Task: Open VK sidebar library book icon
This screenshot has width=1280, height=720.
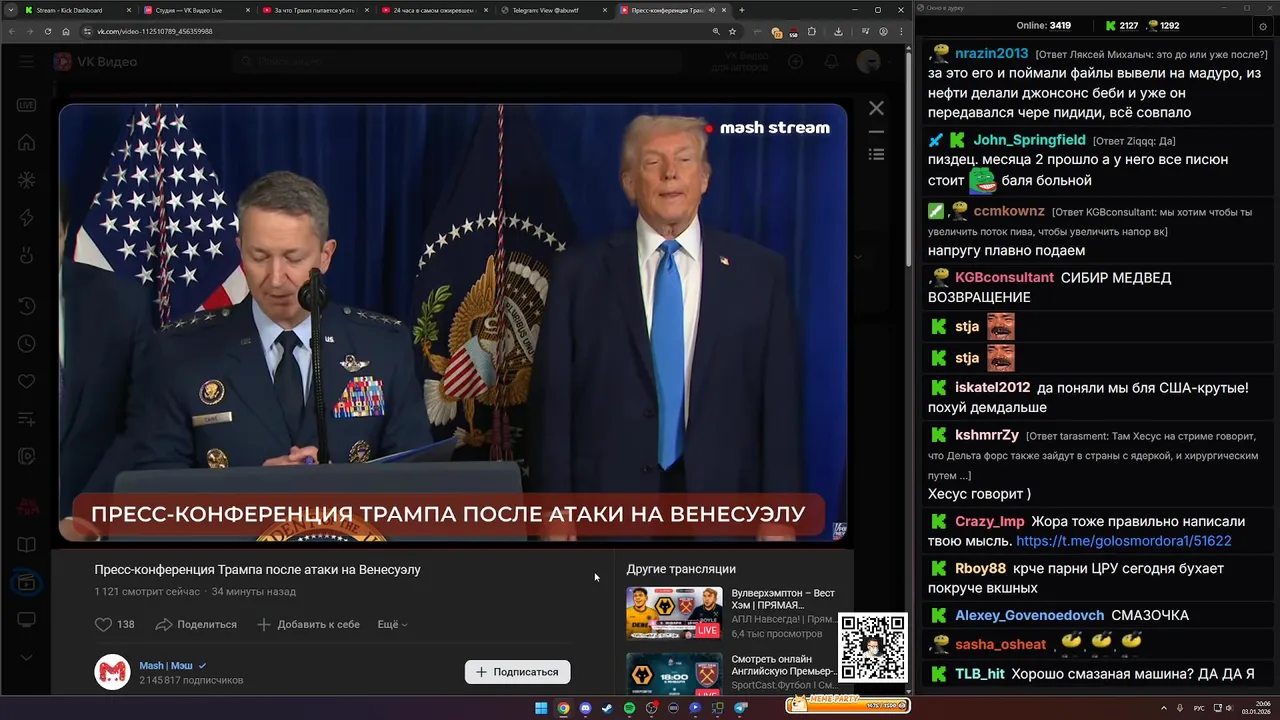Action: click(26, 545)
